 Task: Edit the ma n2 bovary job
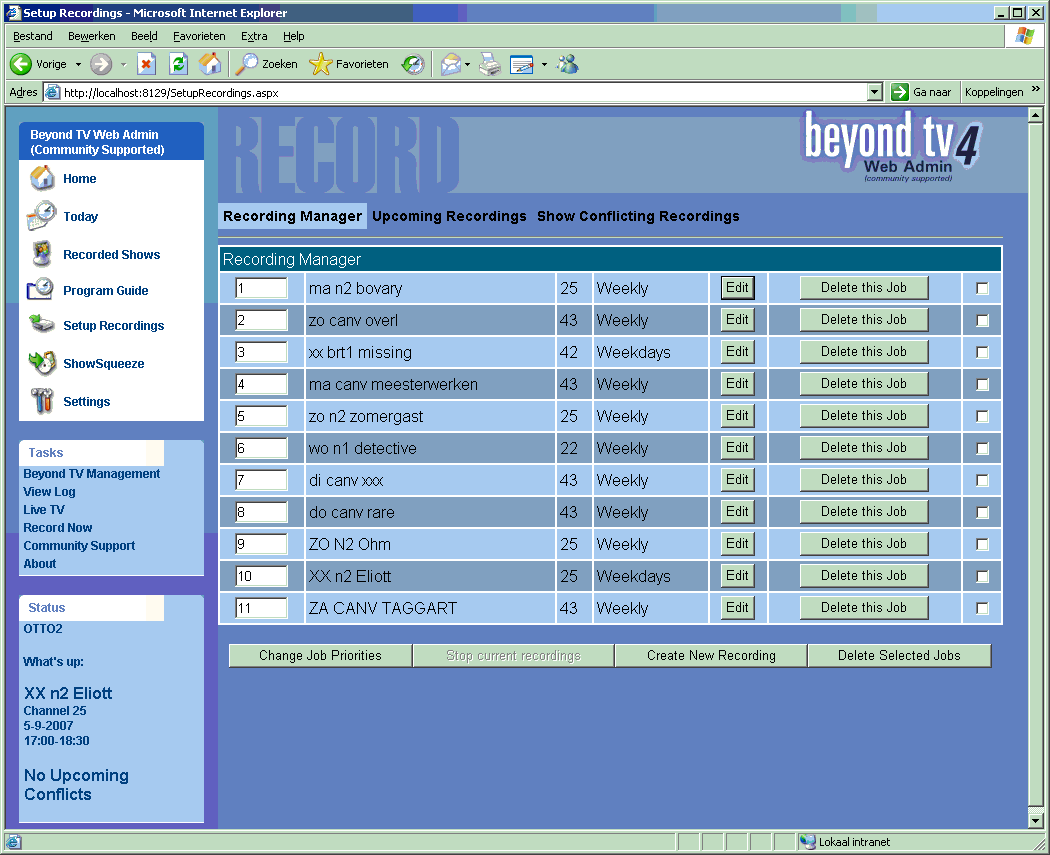(737, 288)
